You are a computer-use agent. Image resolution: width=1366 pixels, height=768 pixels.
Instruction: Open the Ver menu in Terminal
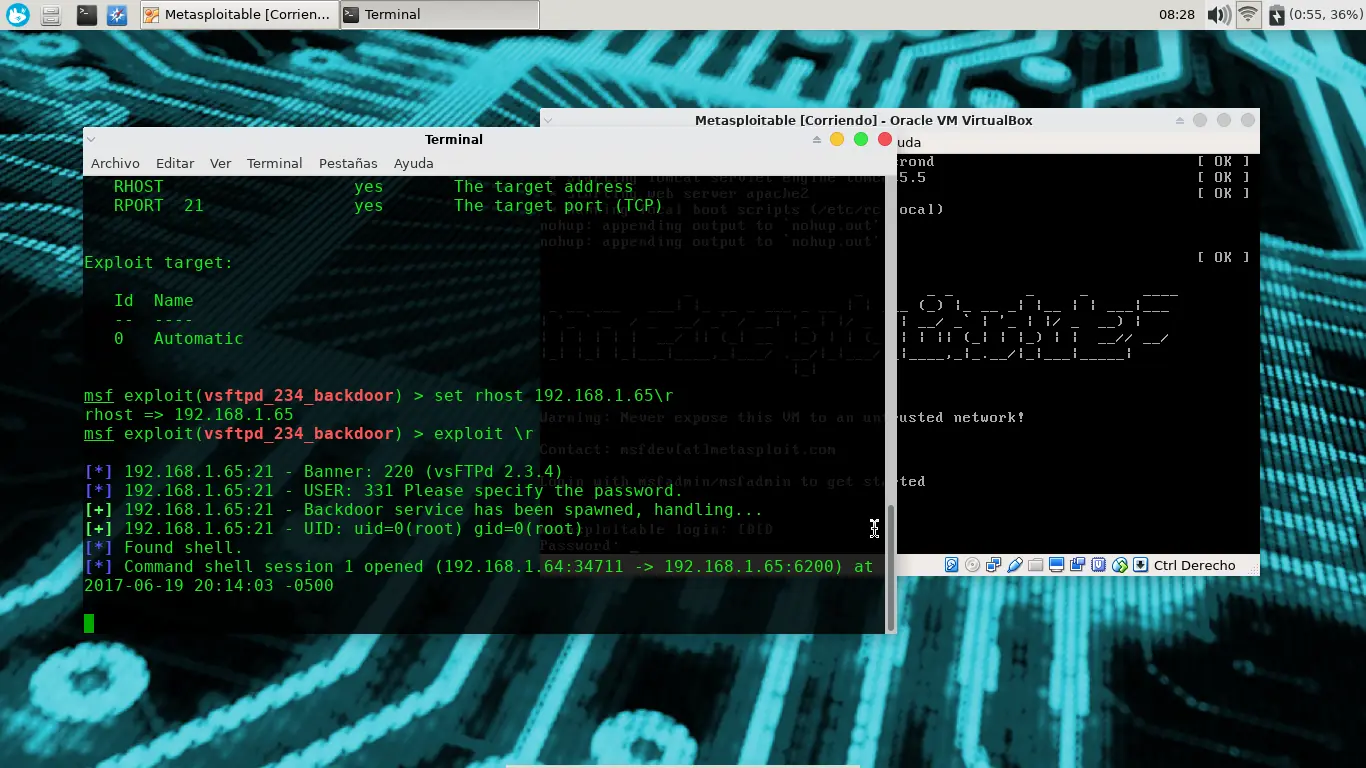[220, 163]
